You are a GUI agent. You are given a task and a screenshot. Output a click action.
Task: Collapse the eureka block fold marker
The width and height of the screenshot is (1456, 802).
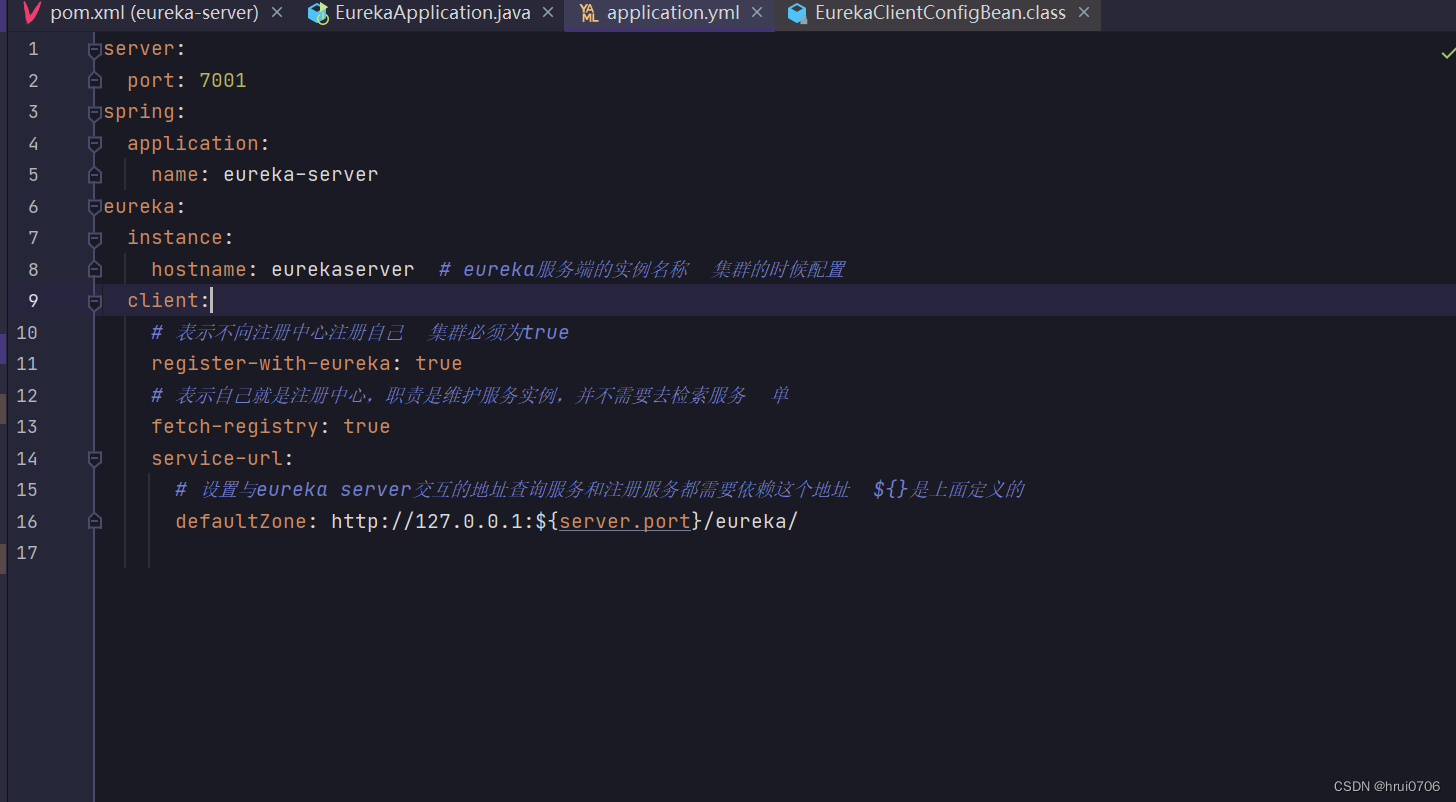tap(95, 206)
